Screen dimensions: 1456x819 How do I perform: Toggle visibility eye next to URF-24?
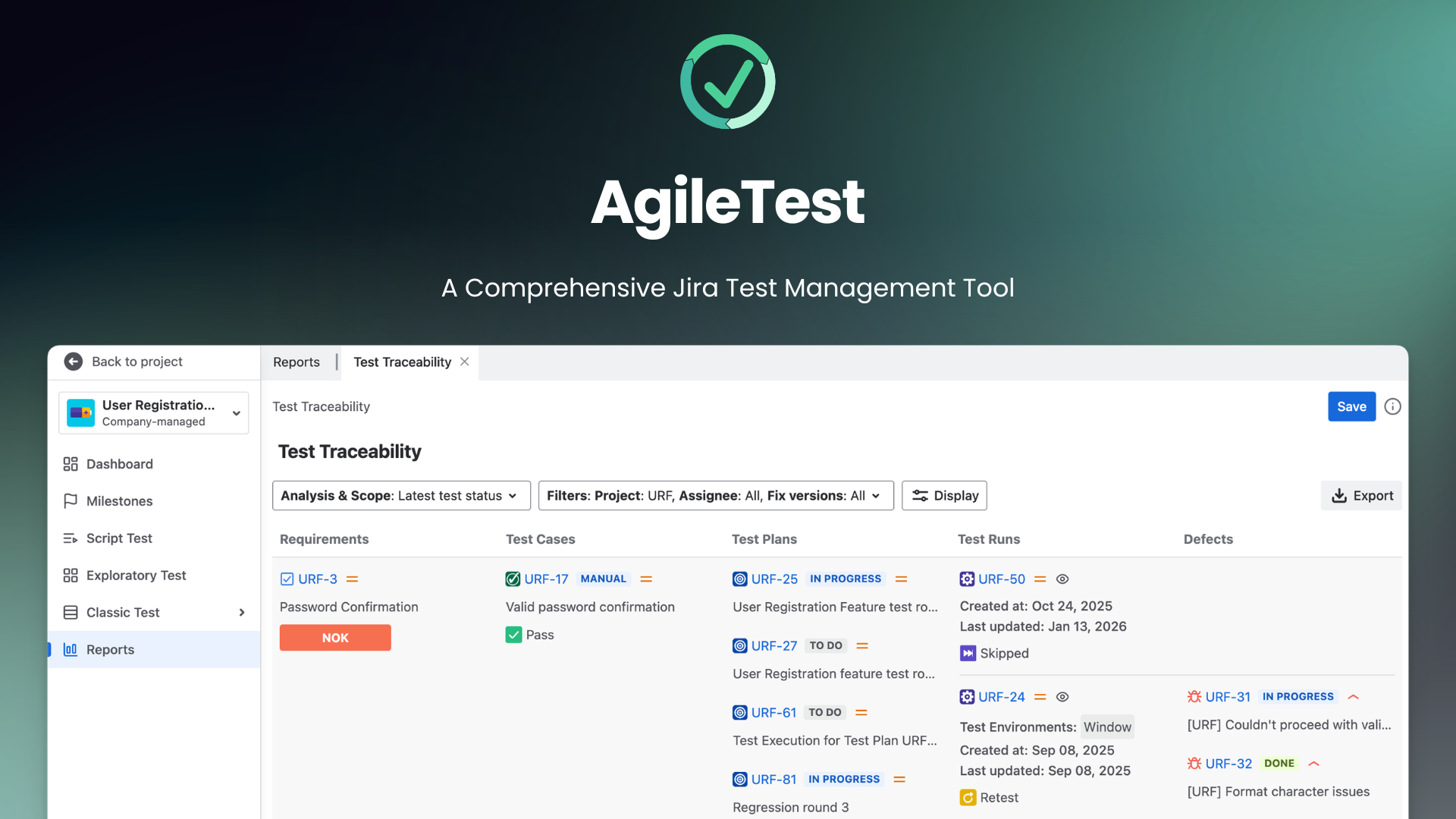click(1062, 696)
